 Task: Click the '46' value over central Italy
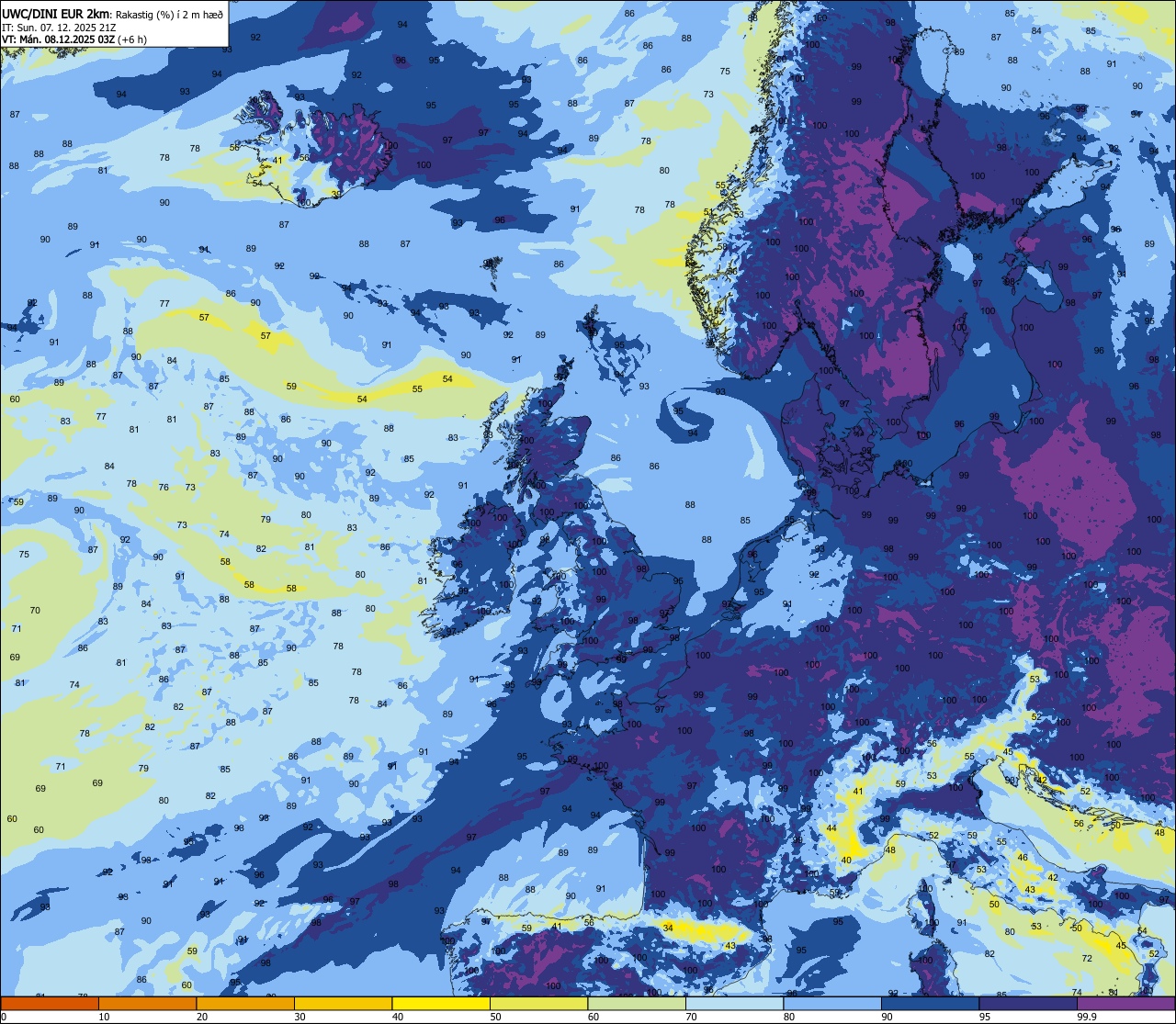(x=1023, y=858)
